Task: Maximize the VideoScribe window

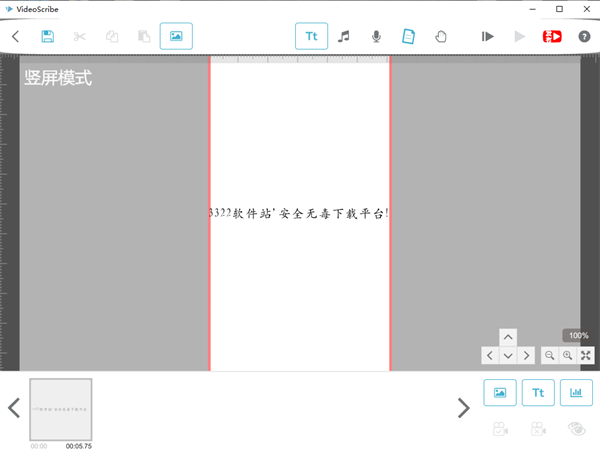Action: [x=559, y=9]
